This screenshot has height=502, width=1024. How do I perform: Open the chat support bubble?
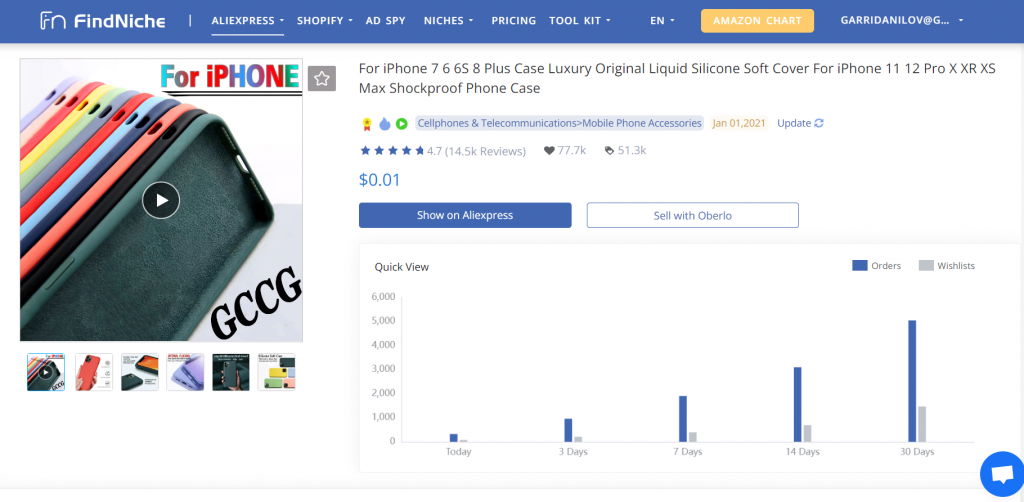click(1002, 474)
